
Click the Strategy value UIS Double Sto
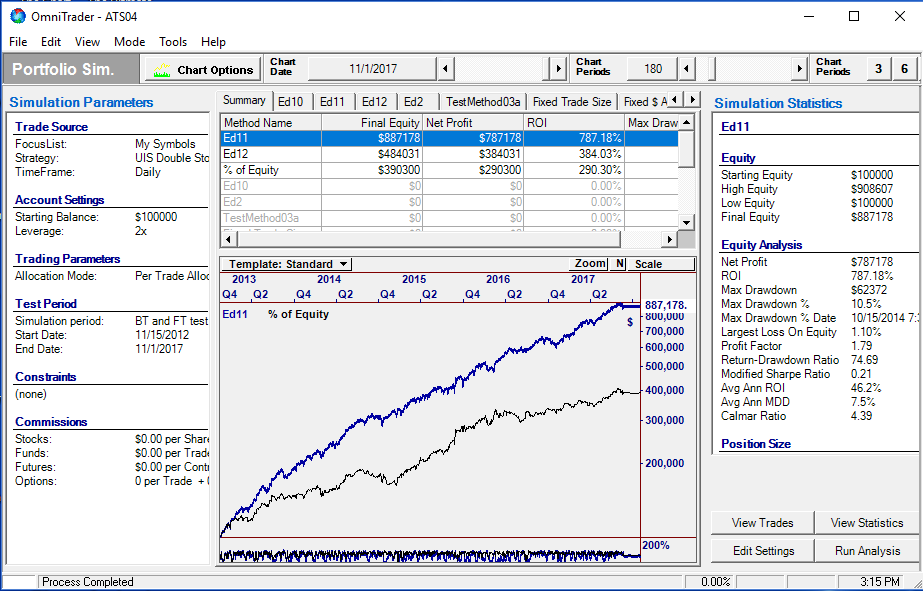[171, 158]
